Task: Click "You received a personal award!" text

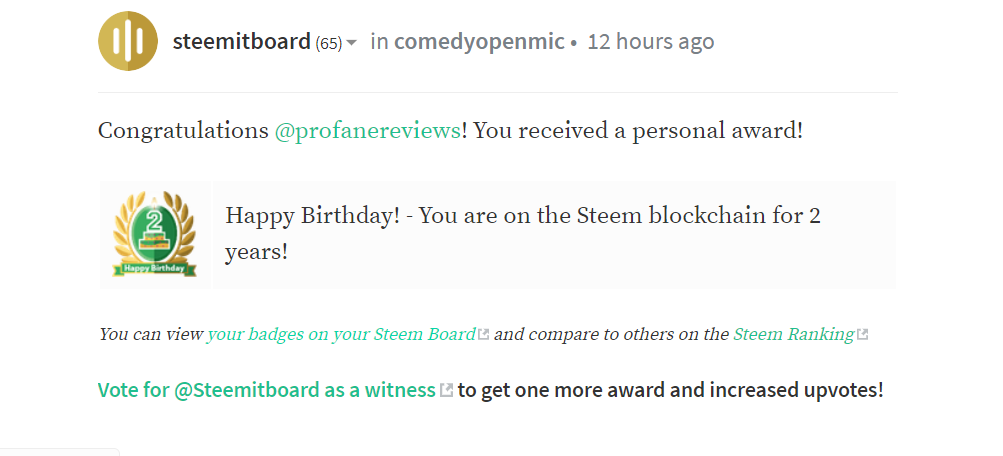Action: click(x=638, y=131)
